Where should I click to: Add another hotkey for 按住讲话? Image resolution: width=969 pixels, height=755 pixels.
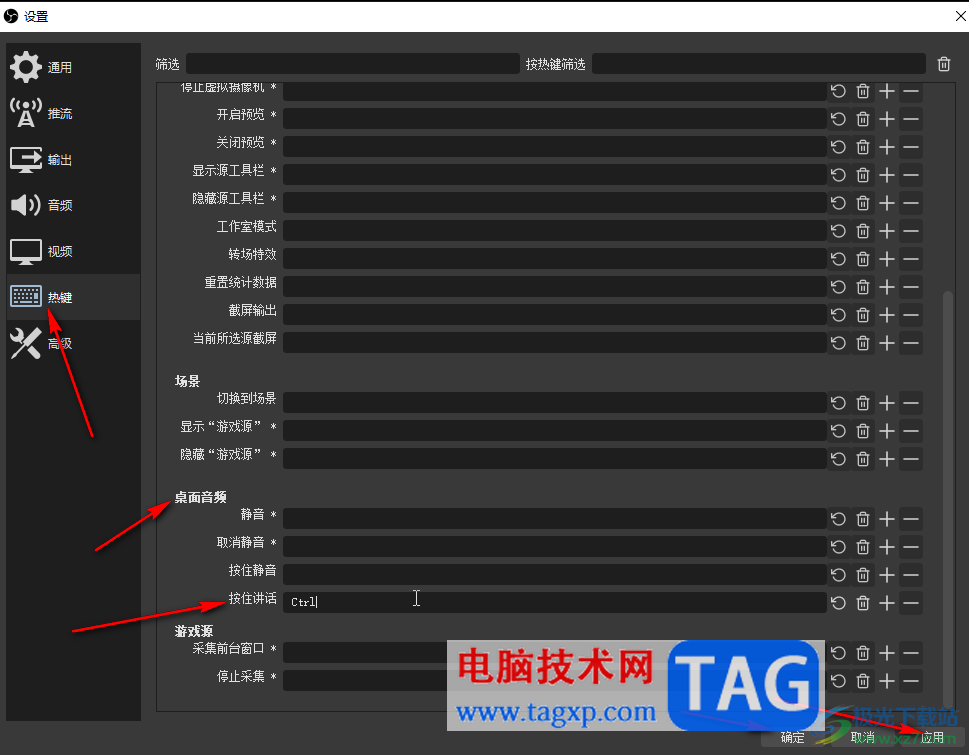887,603
